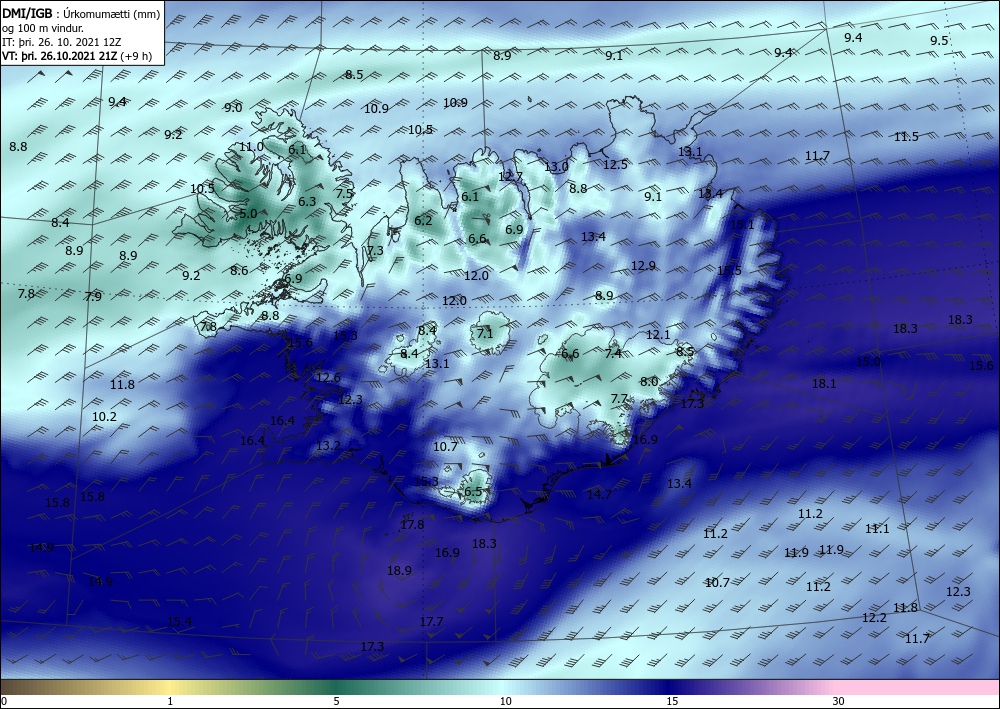Click the map value '14.7'

pyautogui.click(x=599, y=494)
